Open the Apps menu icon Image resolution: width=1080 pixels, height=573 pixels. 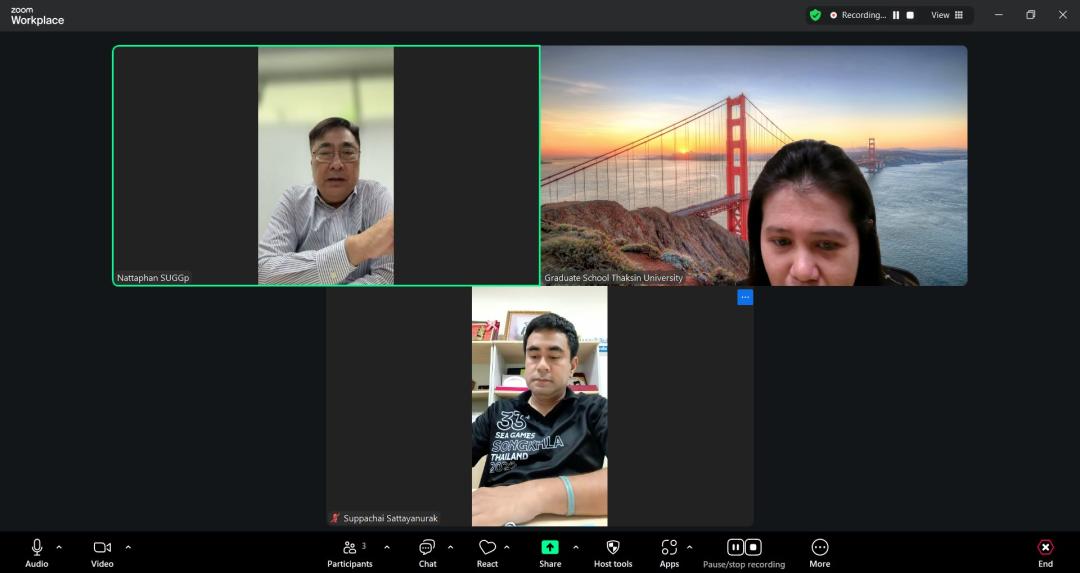point(669,551)
